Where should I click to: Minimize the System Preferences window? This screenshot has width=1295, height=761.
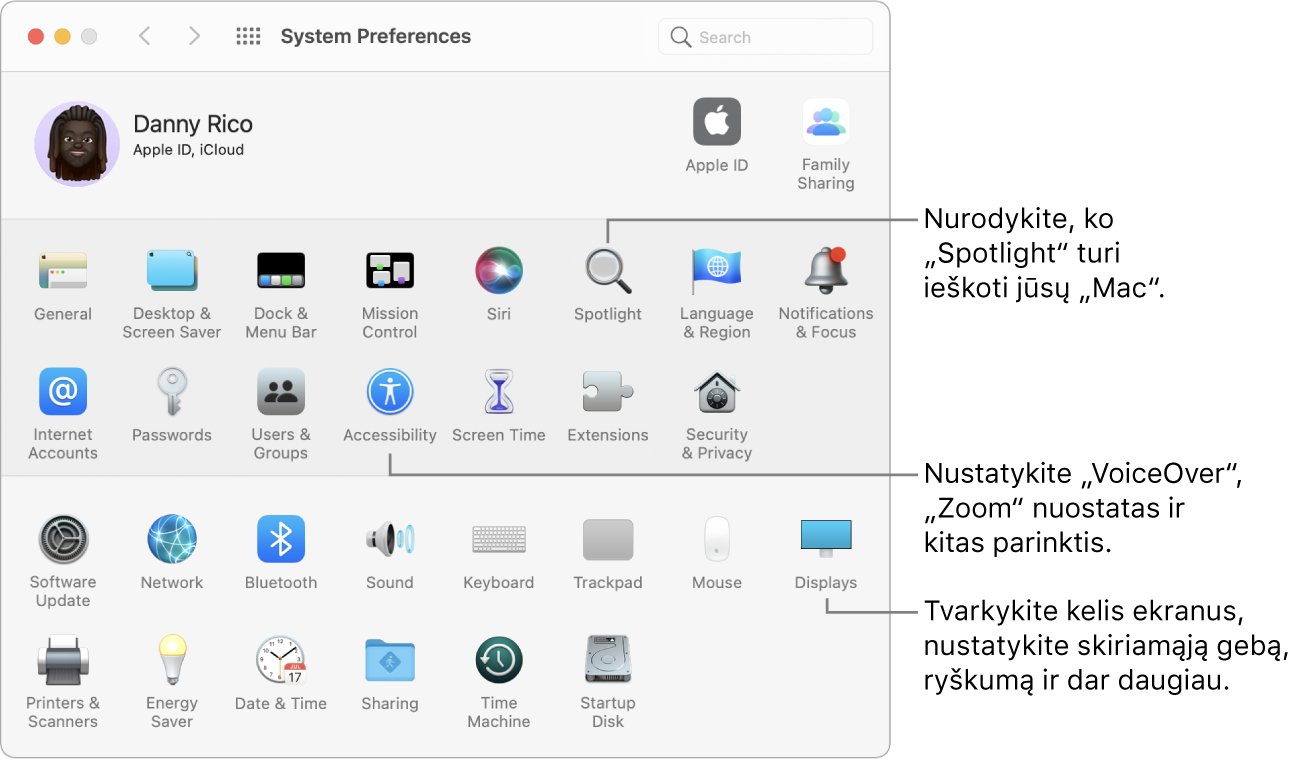[62, 37]
